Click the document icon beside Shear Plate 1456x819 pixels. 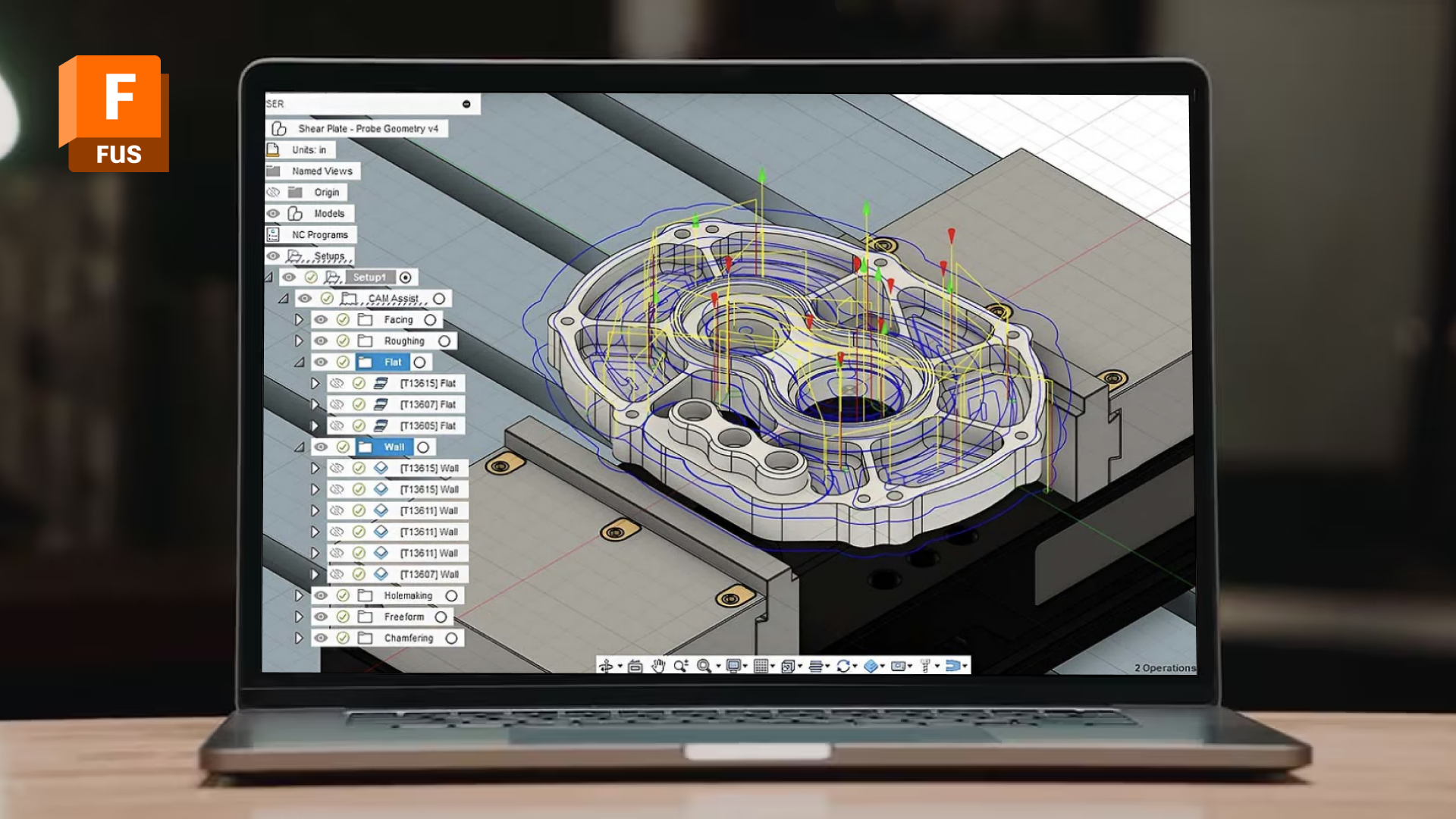[x=279, y=129]
